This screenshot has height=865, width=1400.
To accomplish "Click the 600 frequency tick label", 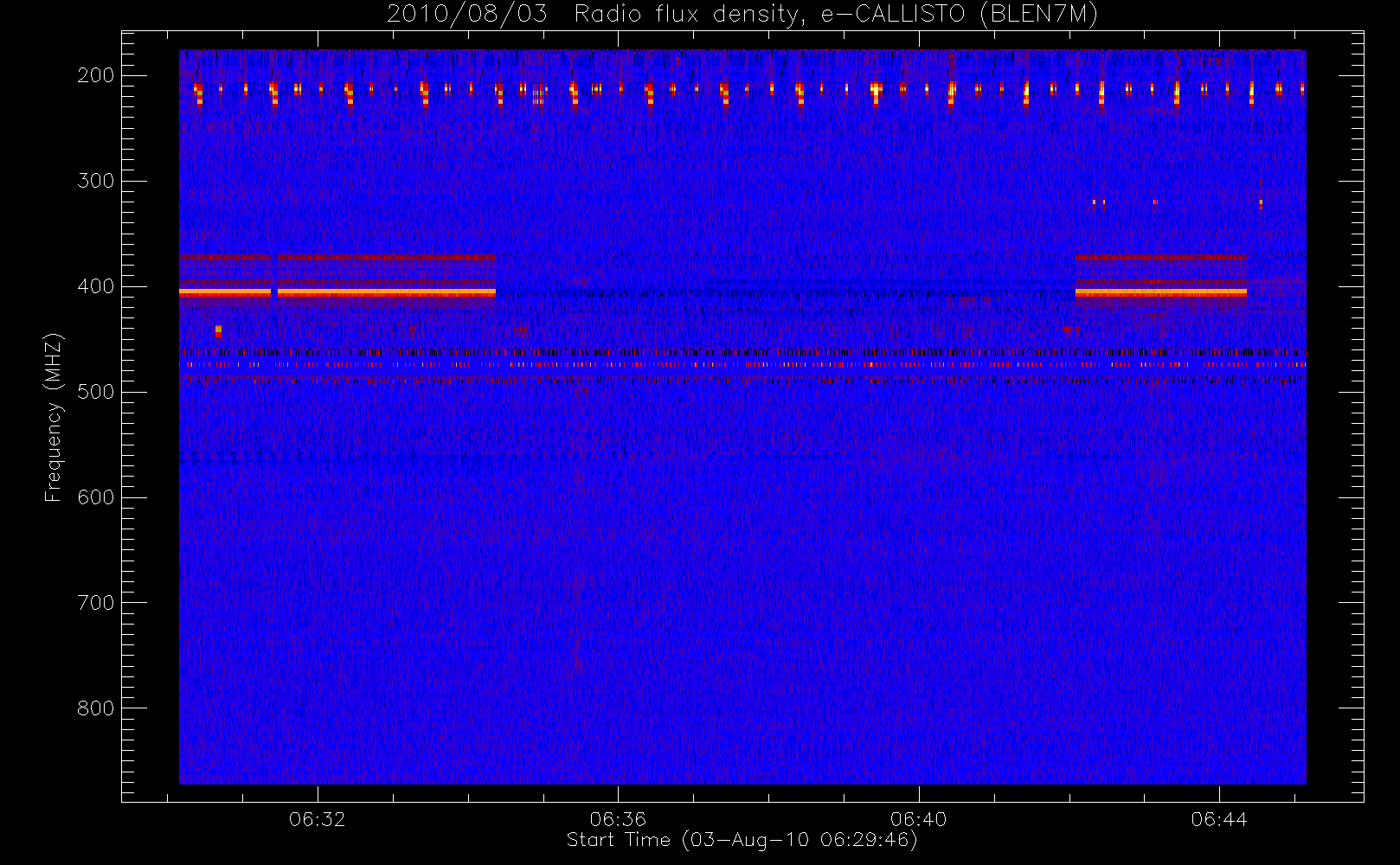I will point(96,497).
